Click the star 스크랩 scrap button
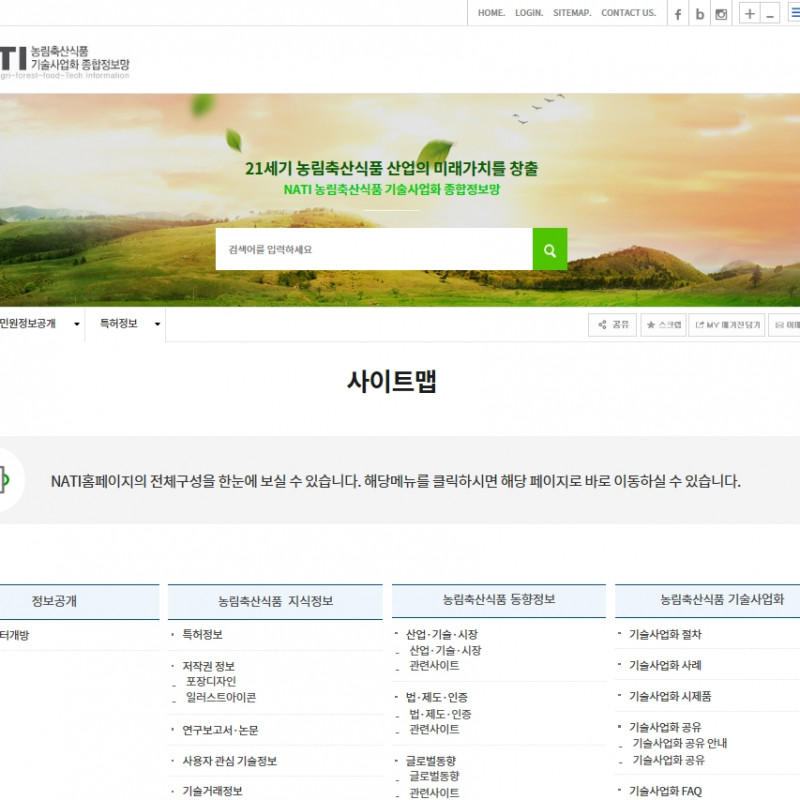This screenshot has width=800, height=800. point(663,325)
